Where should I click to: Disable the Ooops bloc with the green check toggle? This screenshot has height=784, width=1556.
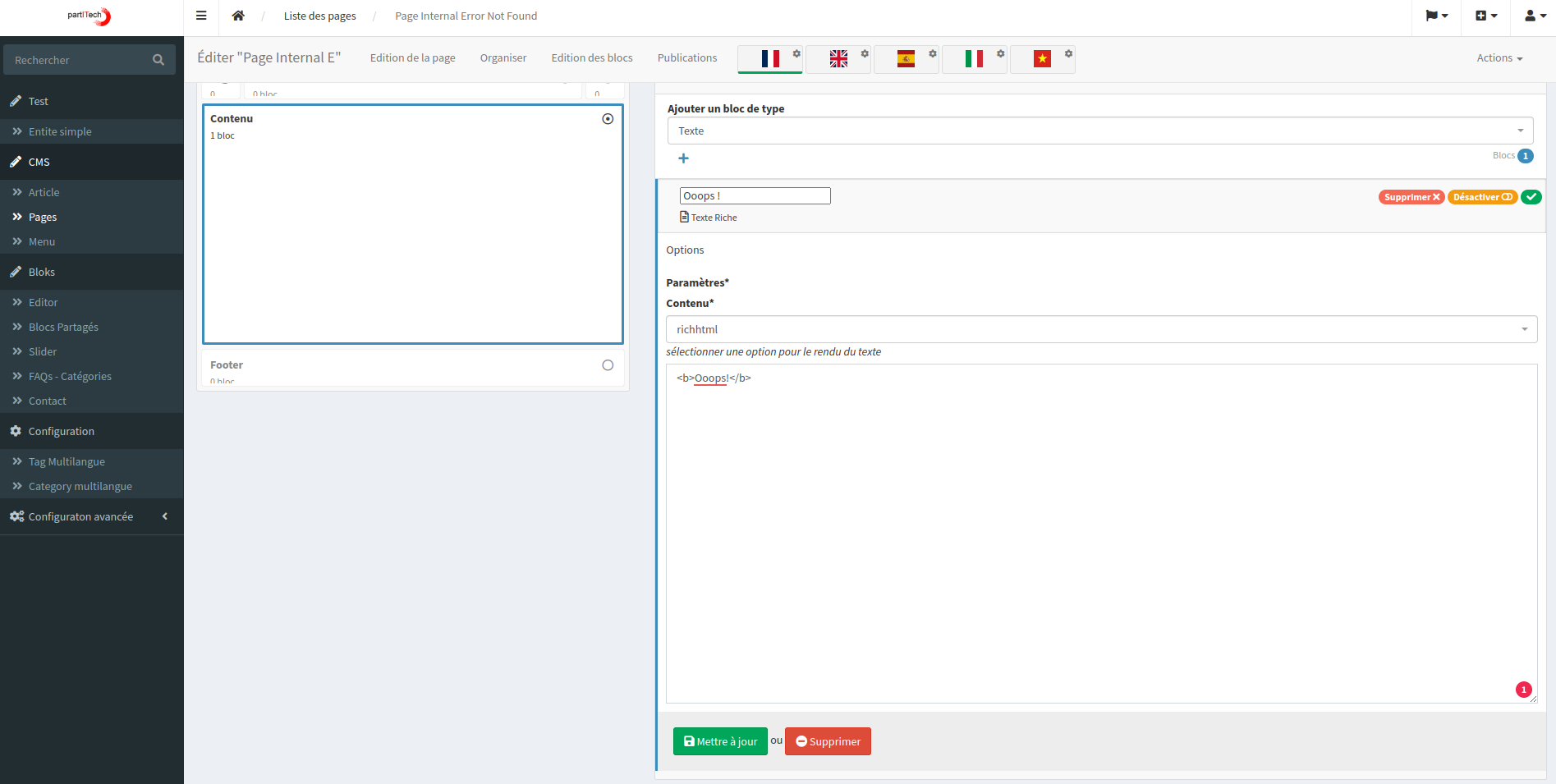tap(1531, 196)
